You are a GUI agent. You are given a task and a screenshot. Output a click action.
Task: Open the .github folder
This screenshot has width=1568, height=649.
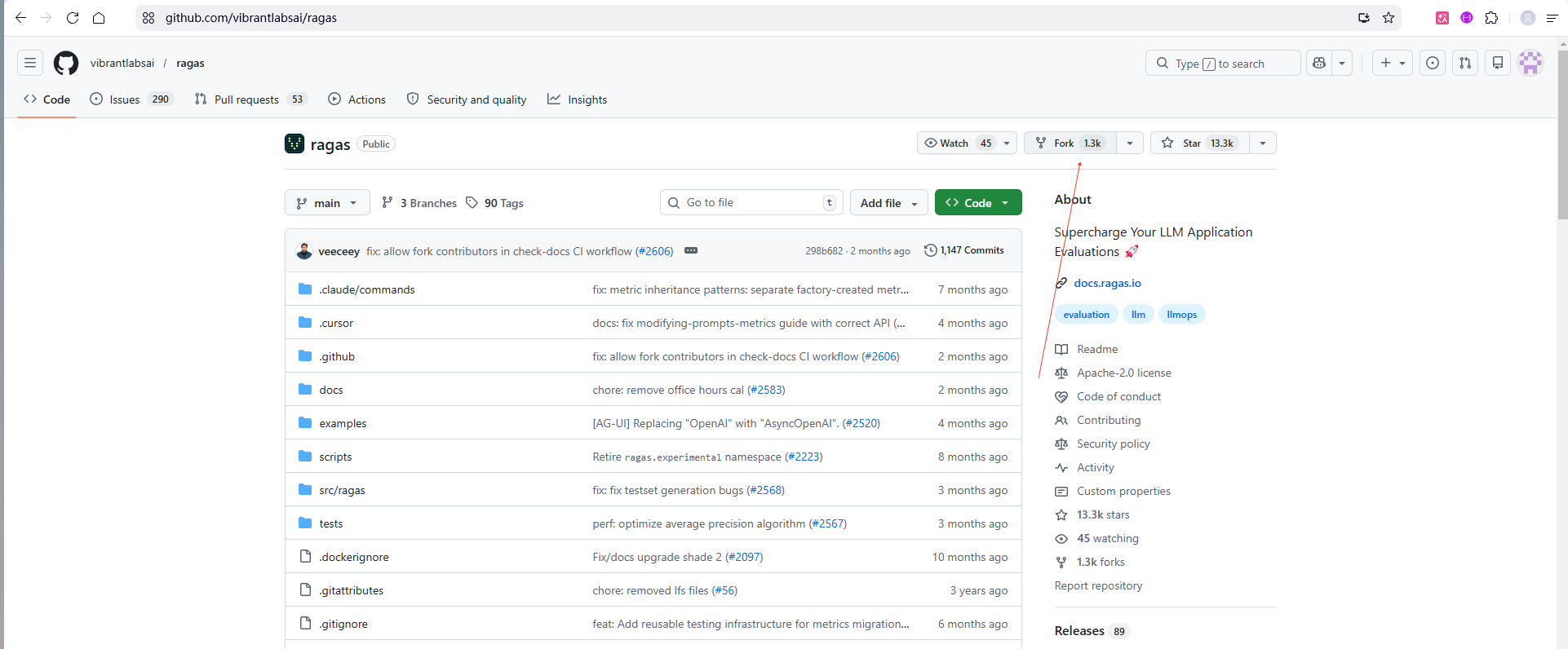click(337, 356)
